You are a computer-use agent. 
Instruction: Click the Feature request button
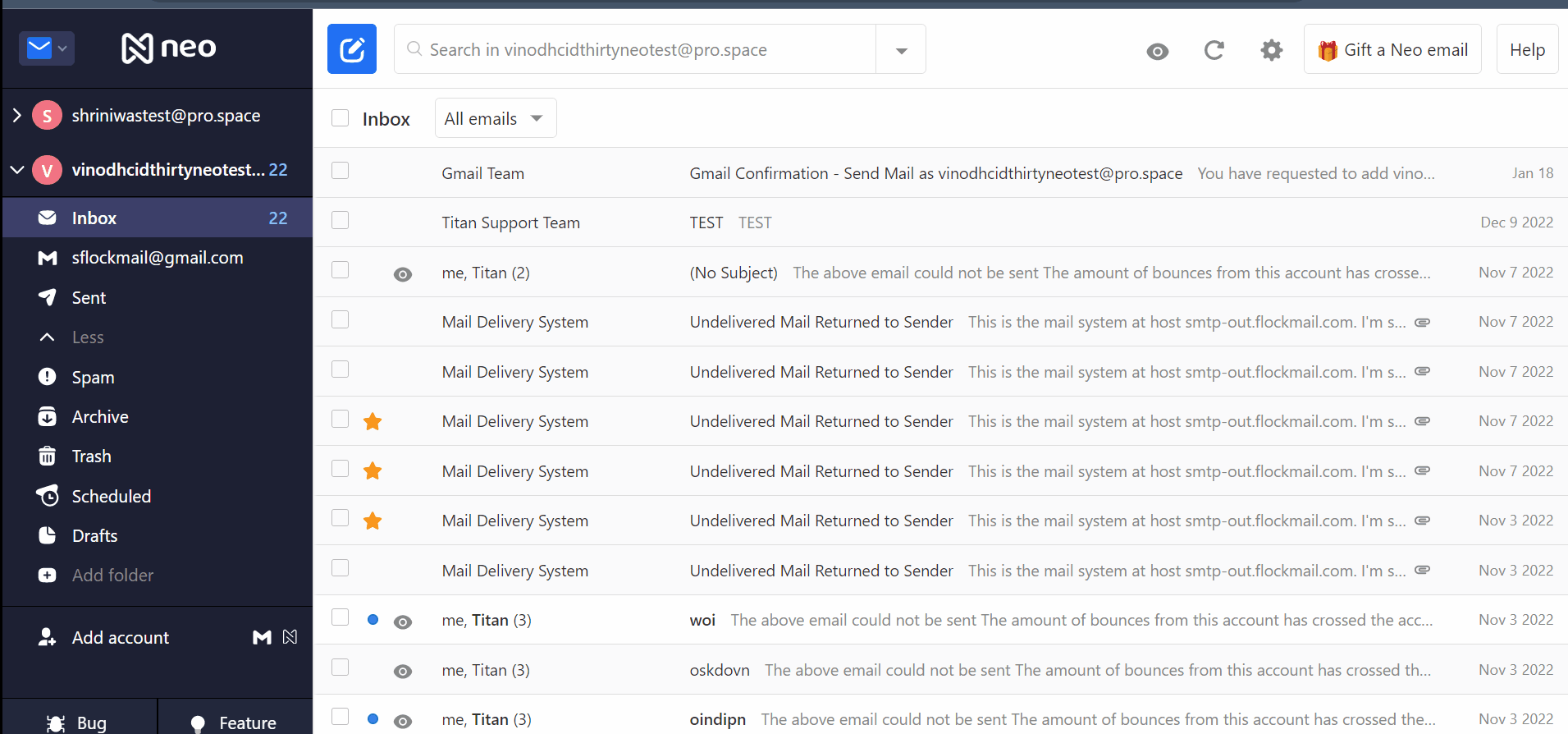(235, 717)
